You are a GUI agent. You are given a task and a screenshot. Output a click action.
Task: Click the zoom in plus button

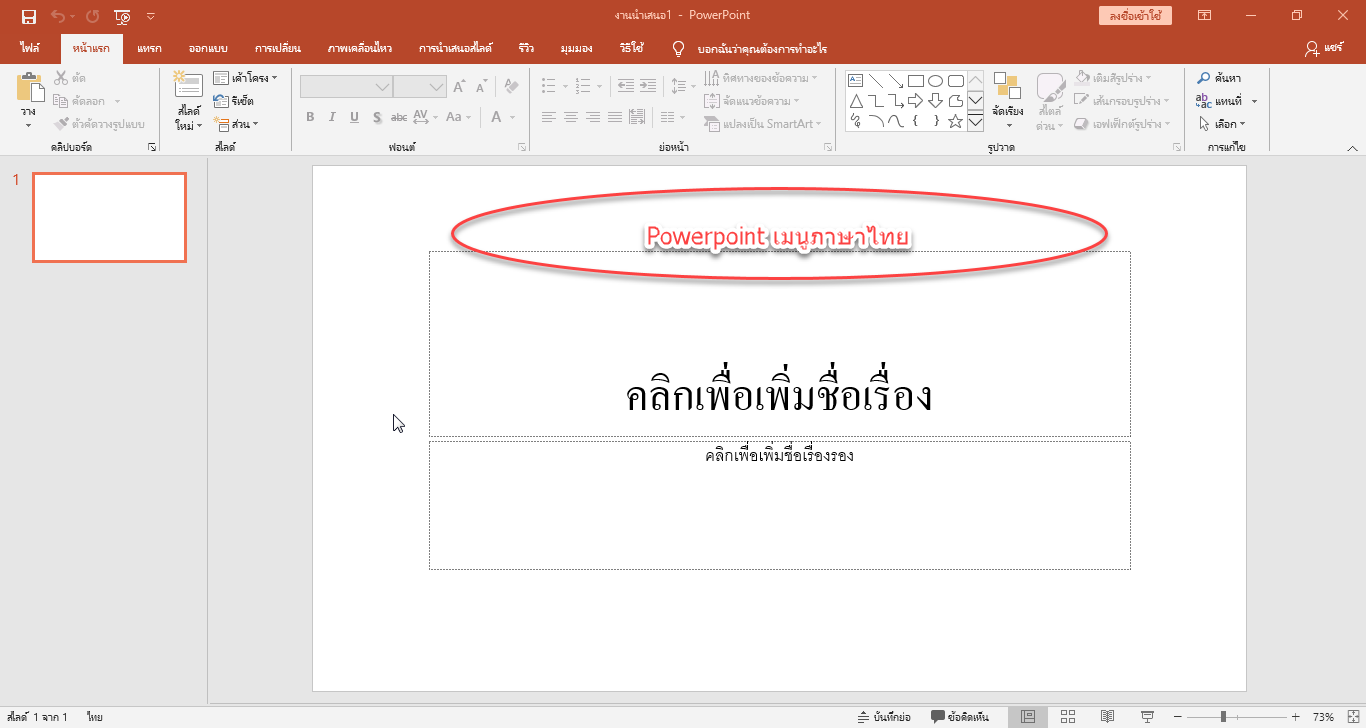[x=1295, y=717]
